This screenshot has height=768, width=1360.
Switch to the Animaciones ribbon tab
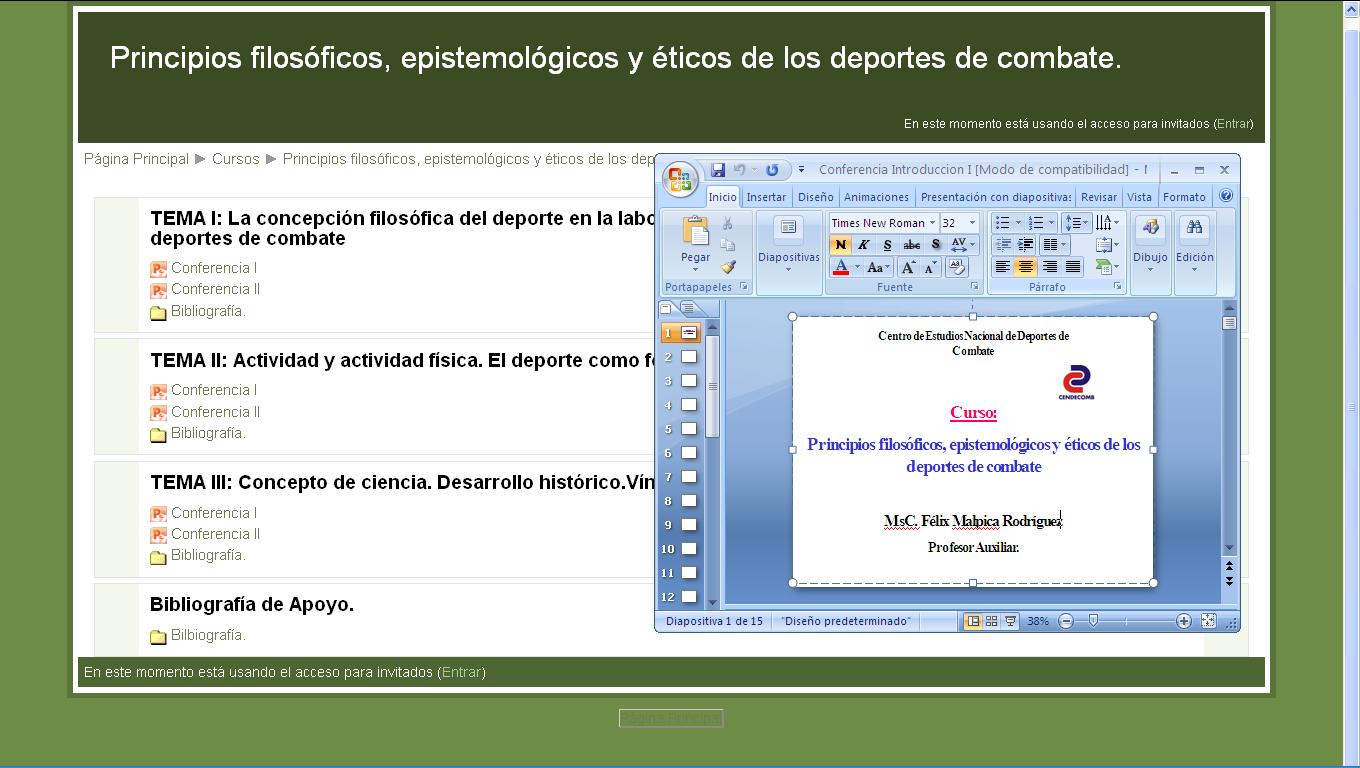click(877, 197)
